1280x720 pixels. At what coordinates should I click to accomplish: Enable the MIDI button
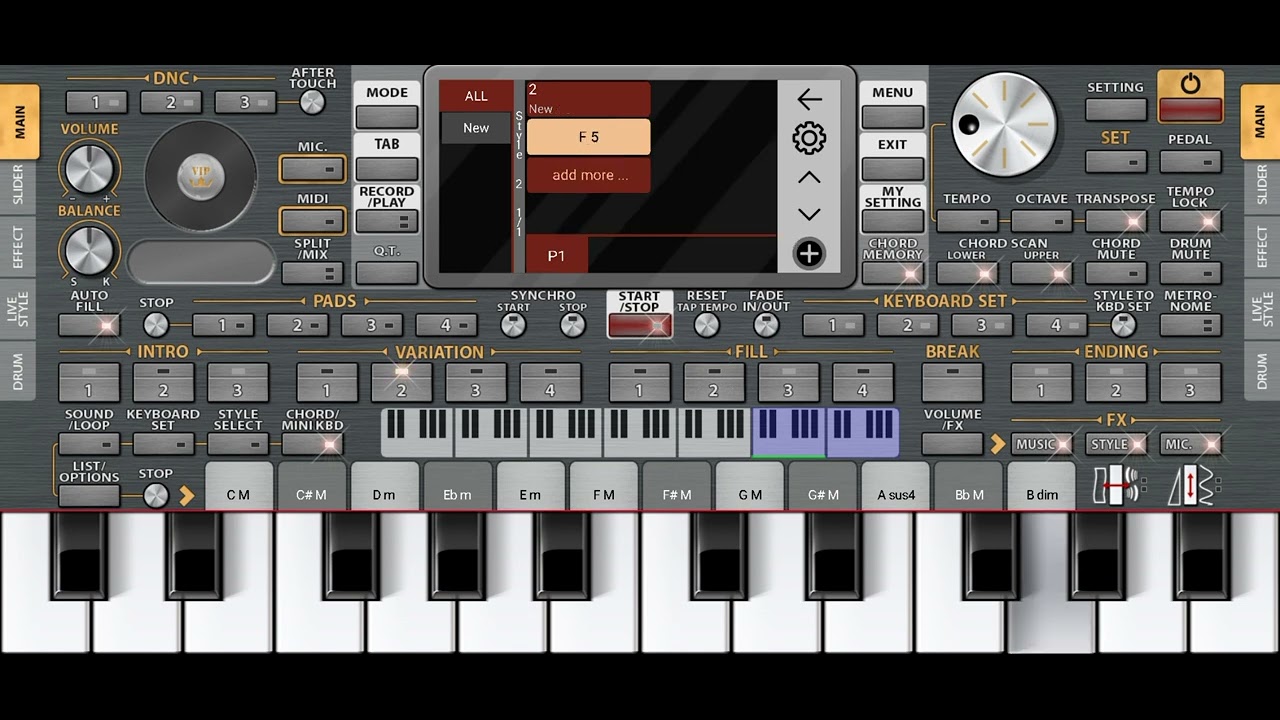(312, 221)
